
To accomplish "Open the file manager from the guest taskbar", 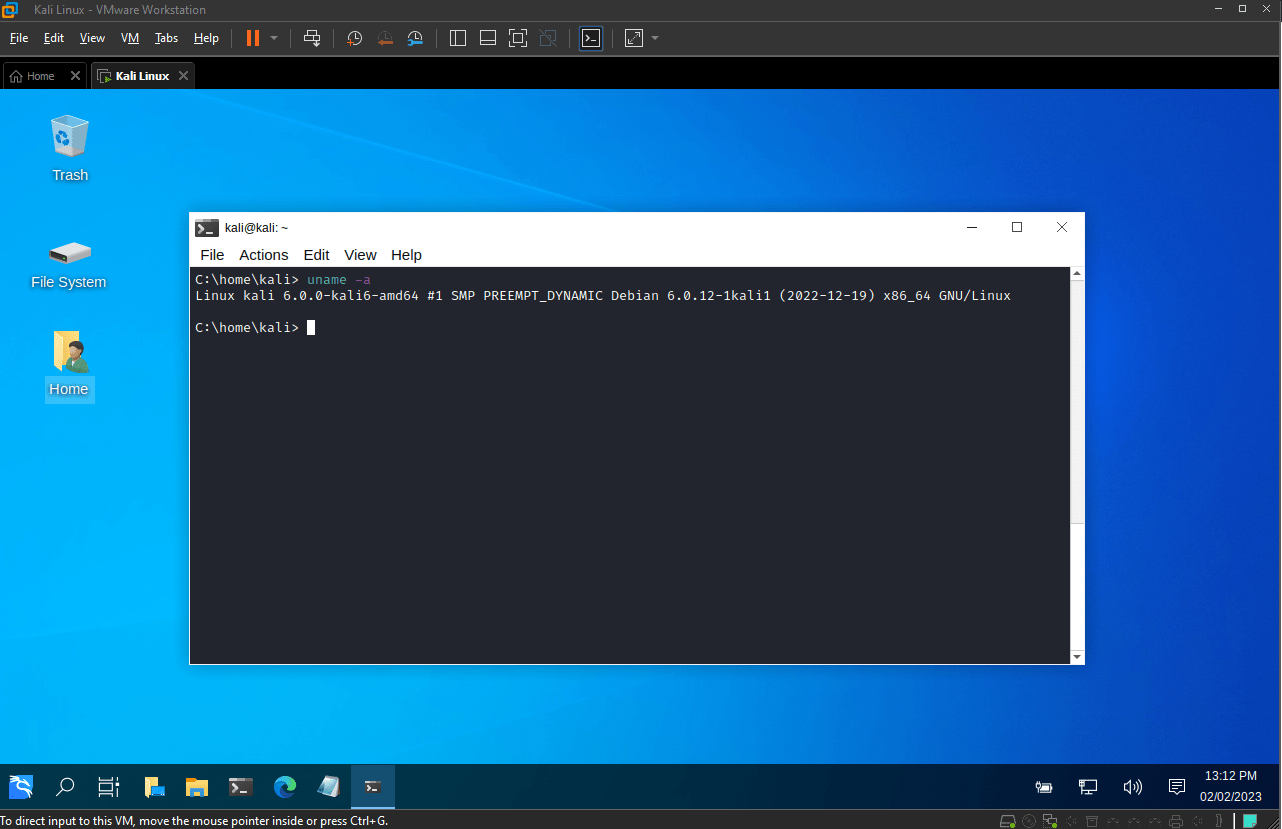I will (196, 787).
